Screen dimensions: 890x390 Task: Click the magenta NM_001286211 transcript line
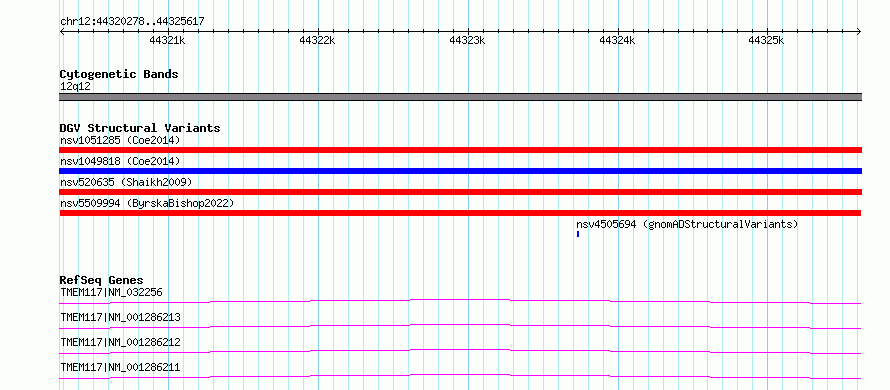coord(460,376)
